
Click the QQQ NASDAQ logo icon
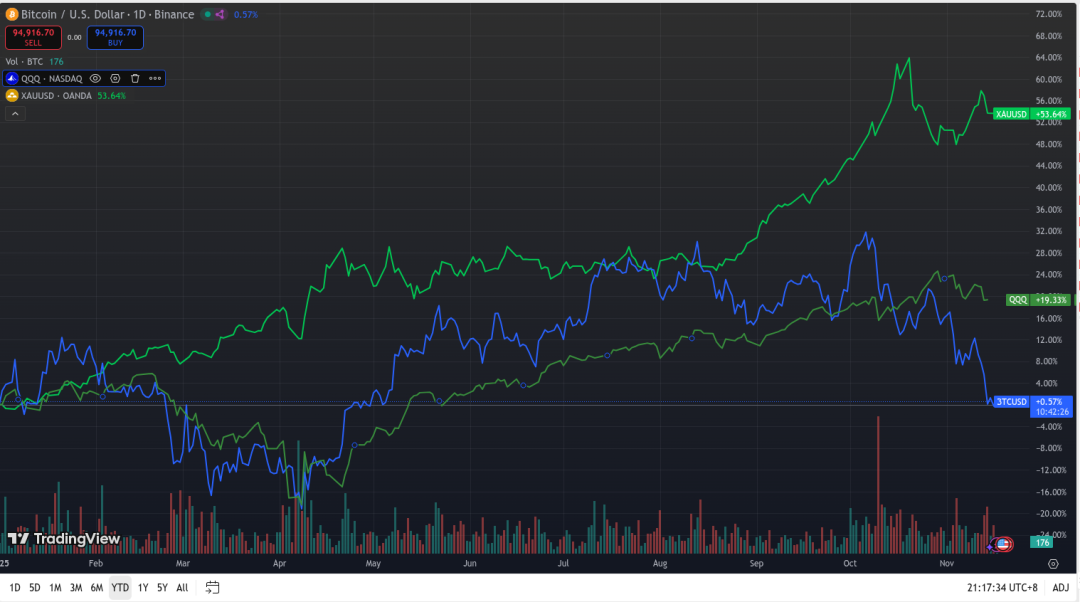pyautogui.click(x=12, y=79)
